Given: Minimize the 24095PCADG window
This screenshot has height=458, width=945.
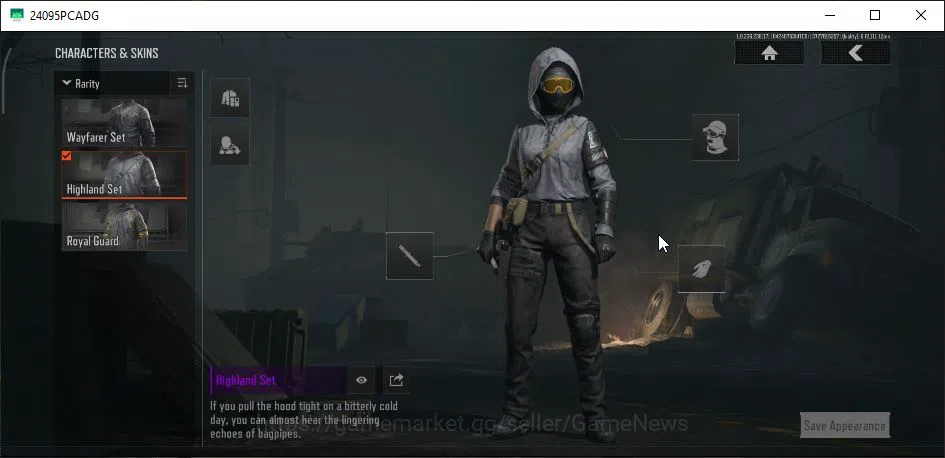Looking at the screenshot, I should (829, 15).
